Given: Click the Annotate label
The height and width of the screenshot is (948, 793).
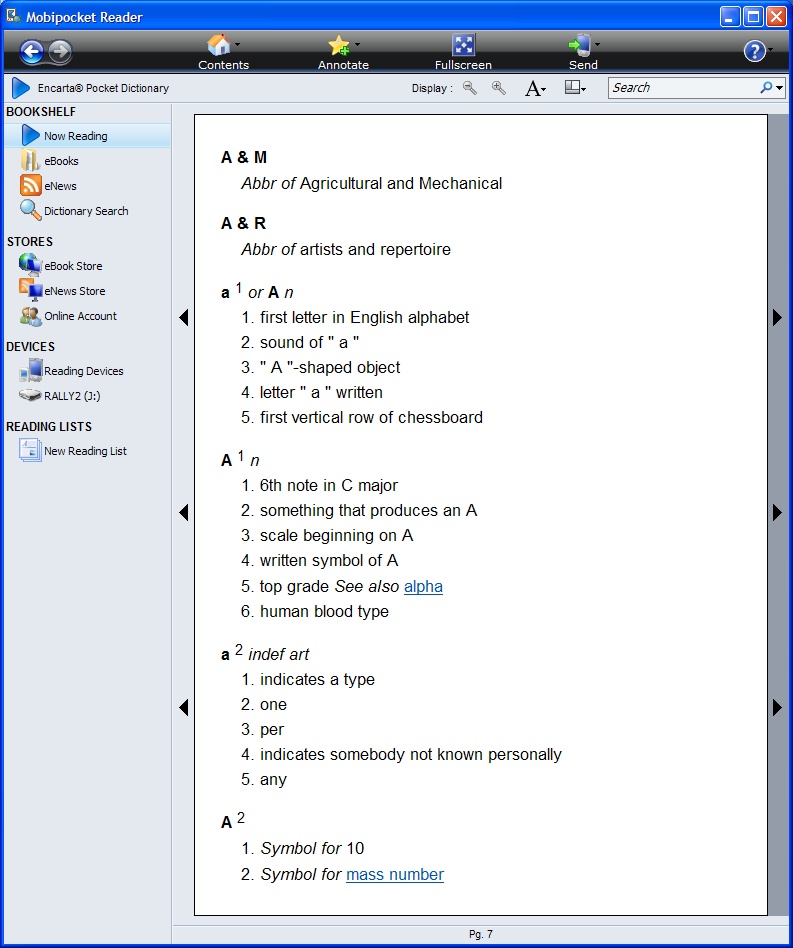Looking at the screenshot, I should pos(343,65).
